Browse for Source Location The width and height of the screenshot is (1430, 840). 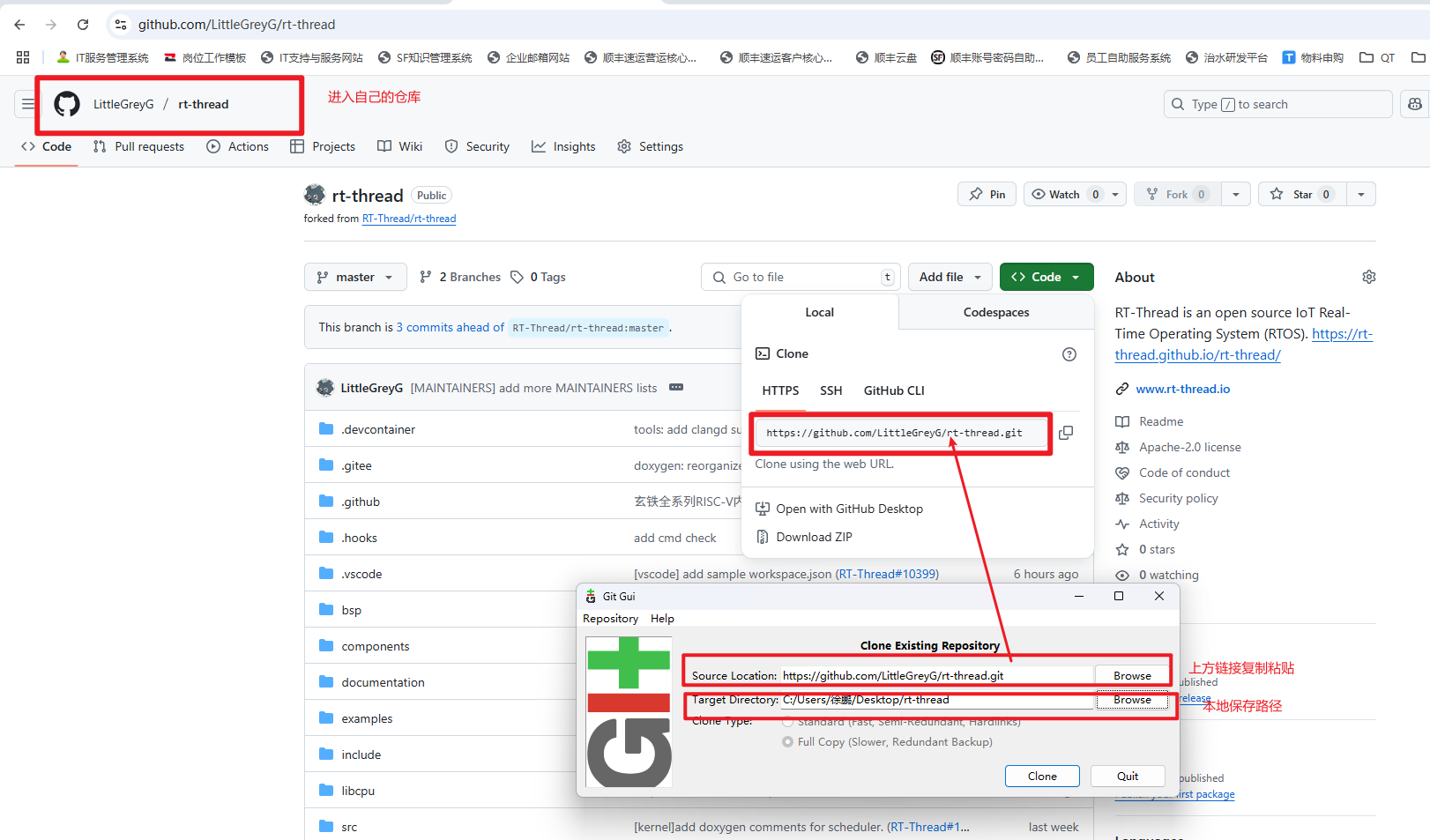[1132, 676]
